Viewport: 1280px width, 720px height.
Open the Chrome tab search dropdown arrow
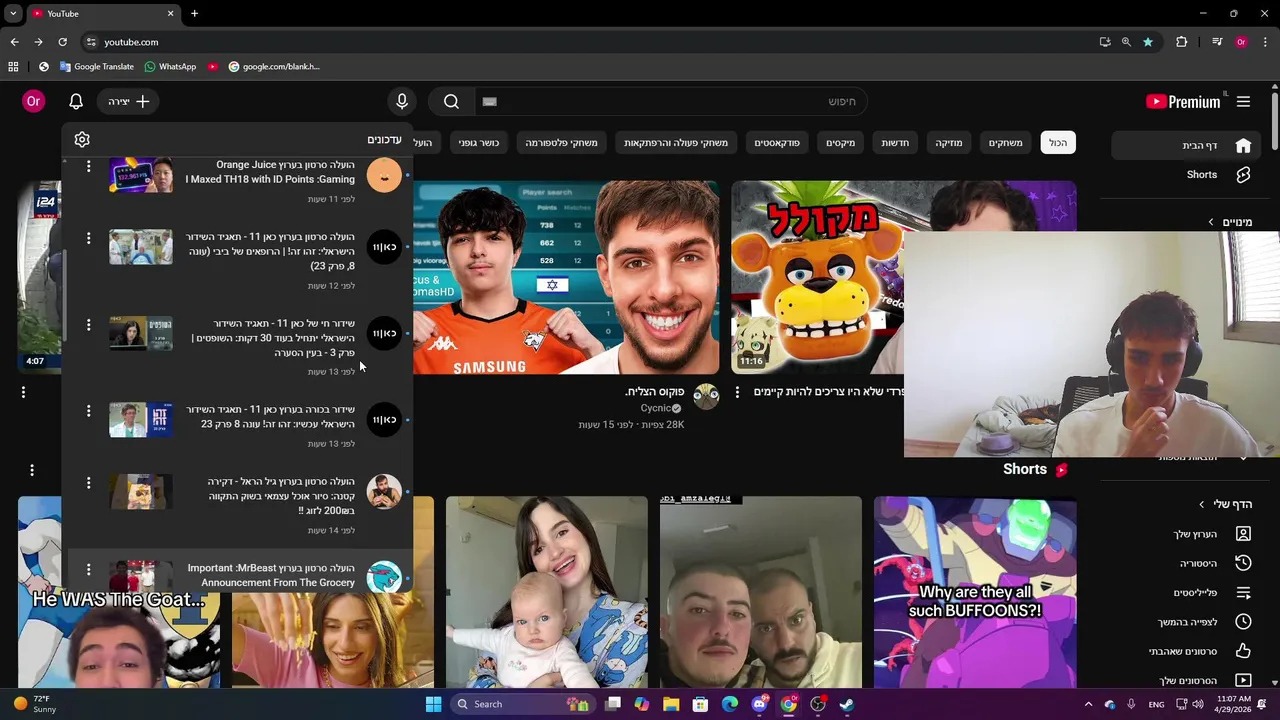click(13, 13)
